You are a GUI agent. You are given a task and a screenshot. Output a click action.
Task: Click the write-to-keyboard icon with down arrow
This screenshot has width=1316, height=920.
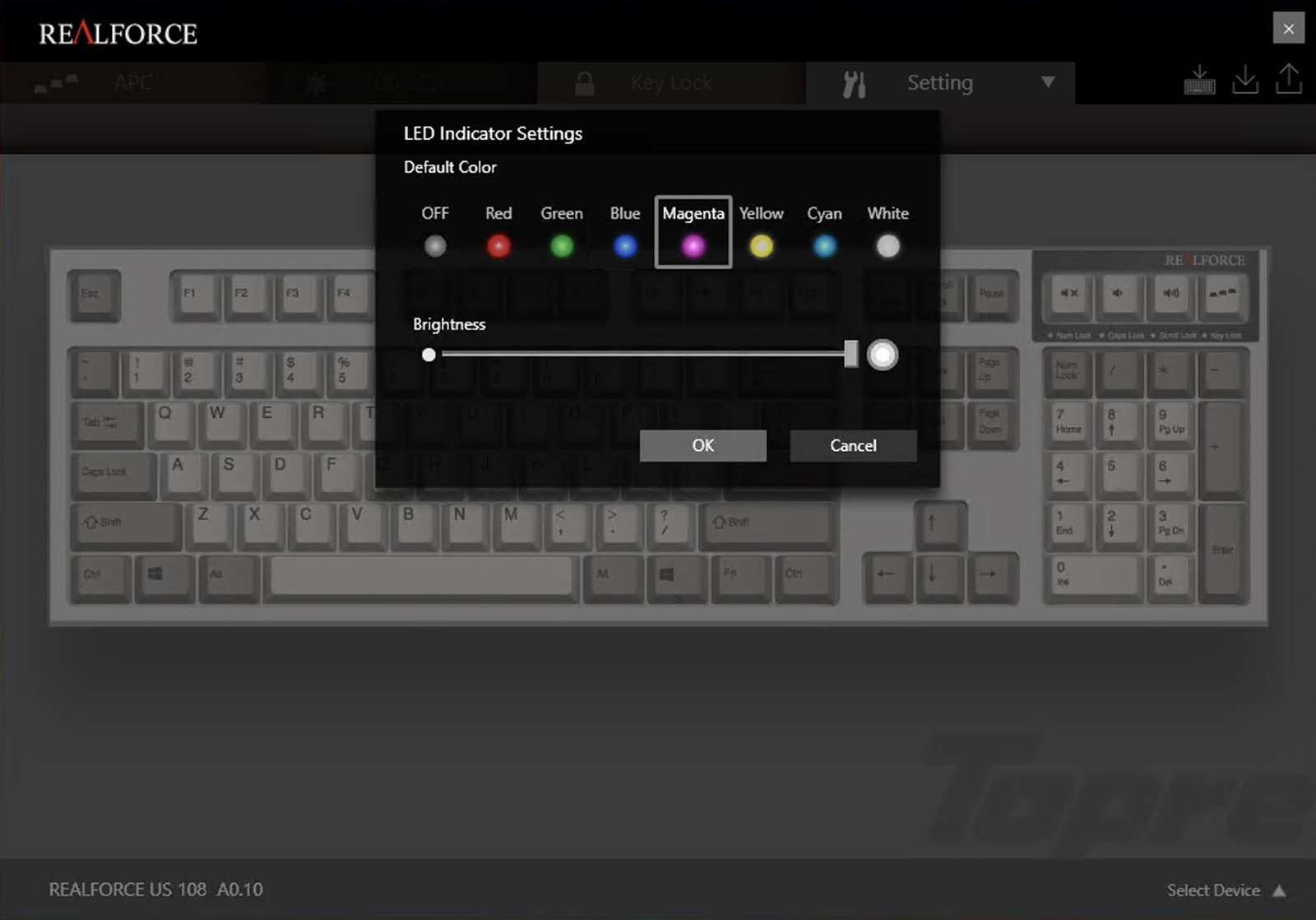pyautogui.click(x=1199, y=80)
